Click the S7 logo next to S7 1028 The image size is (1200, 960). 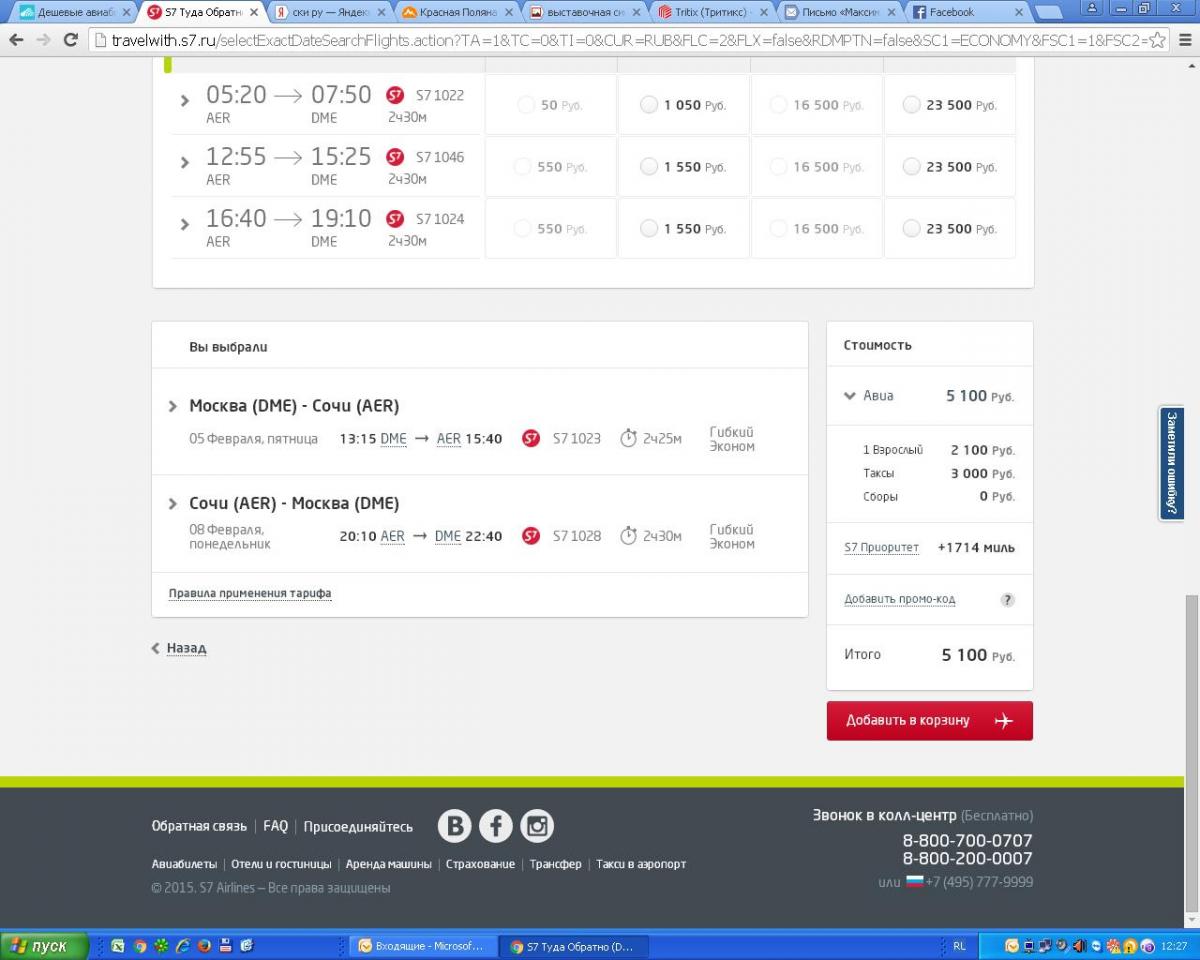(x=531, y=536)
